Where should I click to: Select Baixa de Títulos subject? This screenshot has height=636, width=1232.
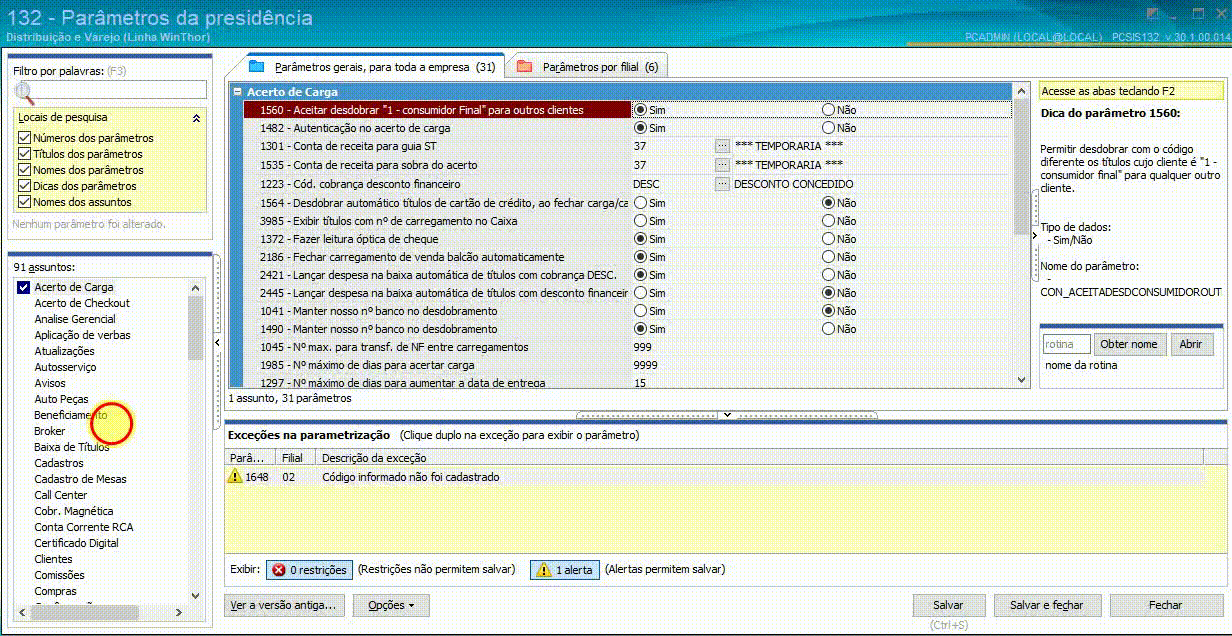tap(72, 447)
